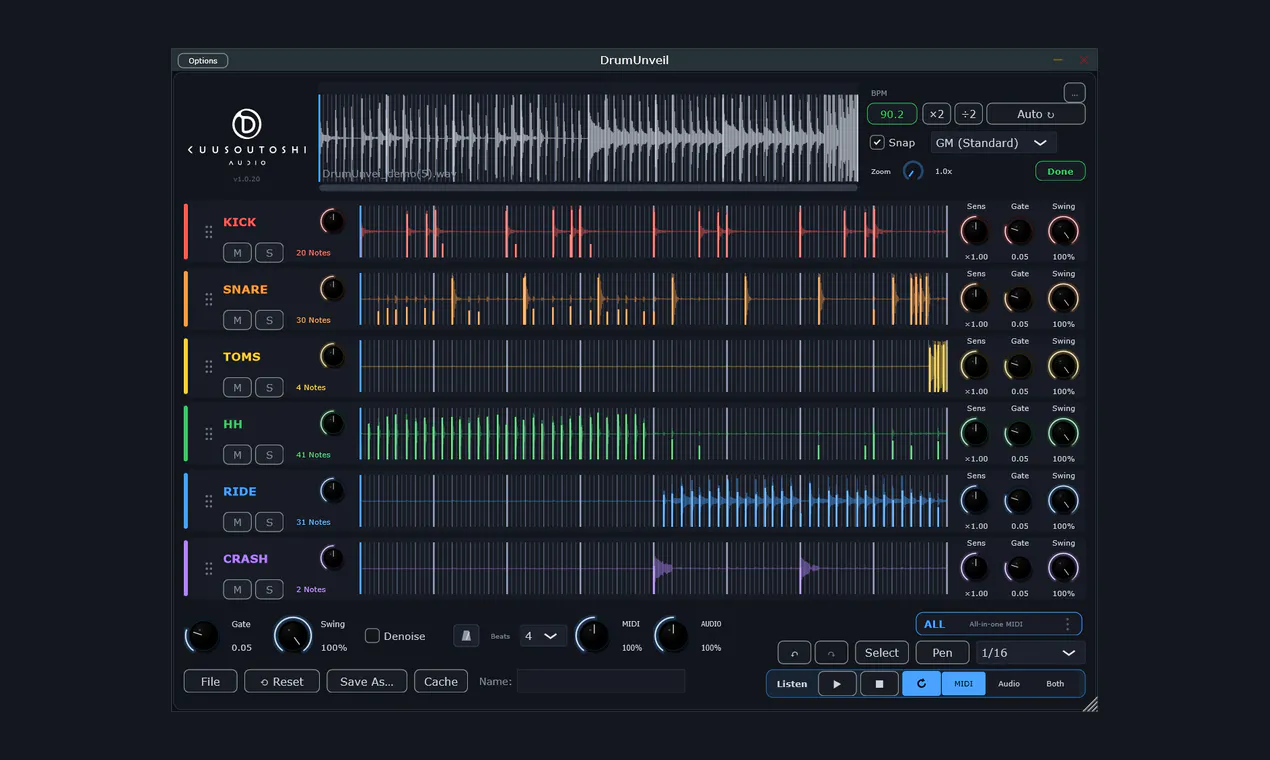Click the TOMS track drag handle

click(209, 366)
